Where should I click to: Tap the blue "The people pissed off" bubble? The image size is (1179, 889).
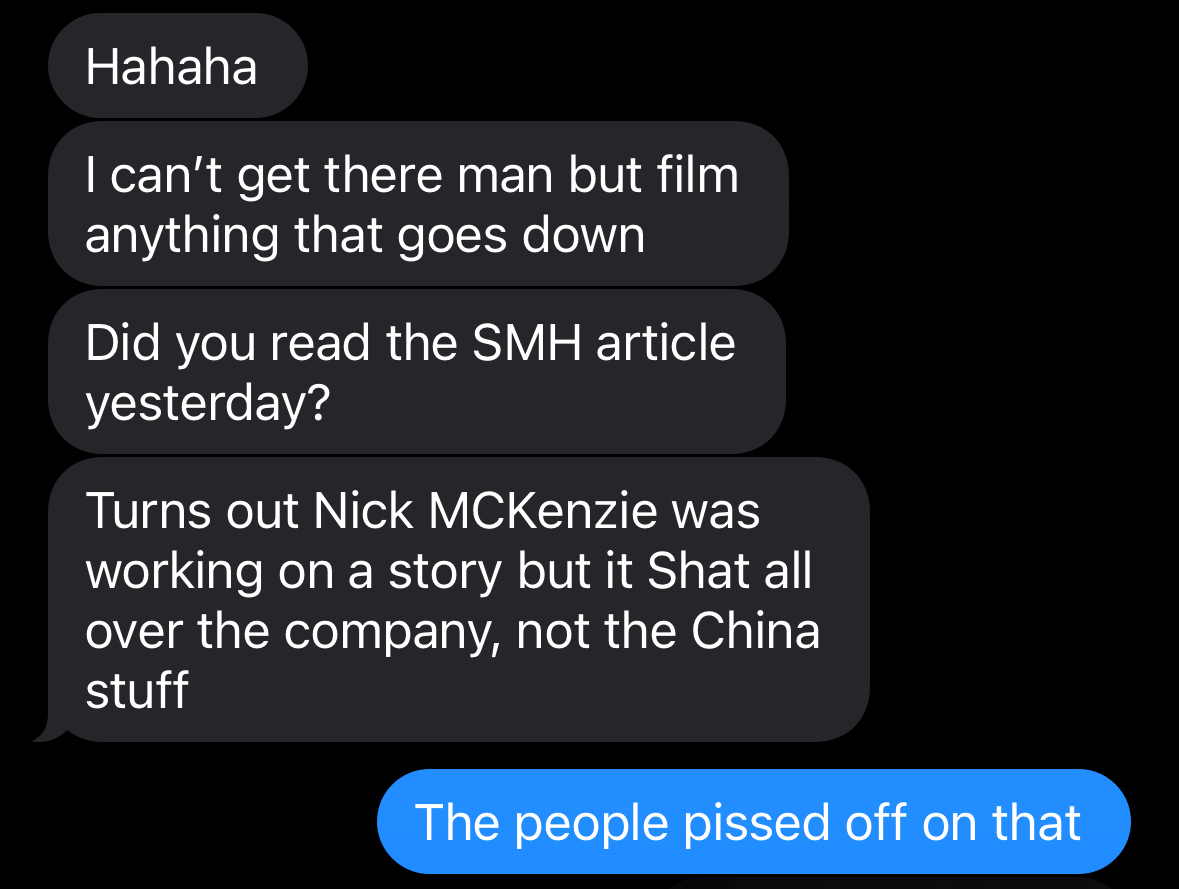pos(753,821)
